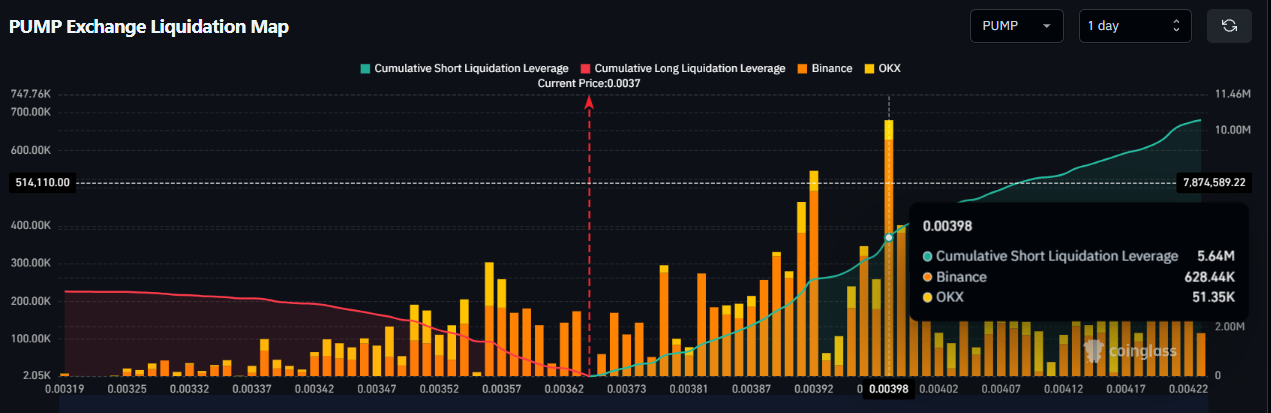Click the red long liquidation legend swatch
This screenshot has height=413, width=1271.
click(x=586, y=68)
